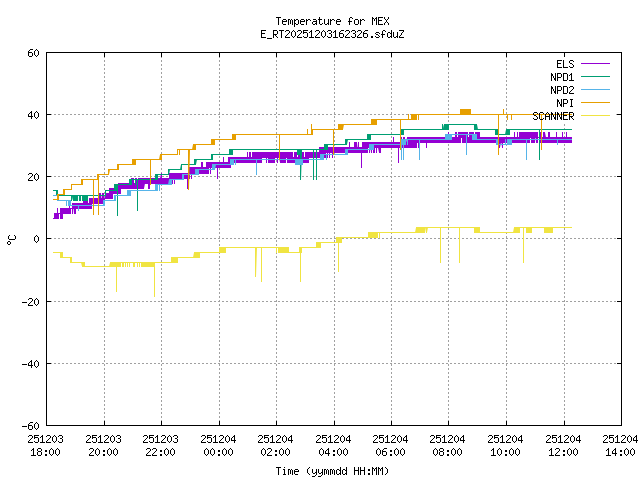Select the 0 tick label on y-axis
The height and width of the screenshot is (480, 640).
[x=36, y=239]
